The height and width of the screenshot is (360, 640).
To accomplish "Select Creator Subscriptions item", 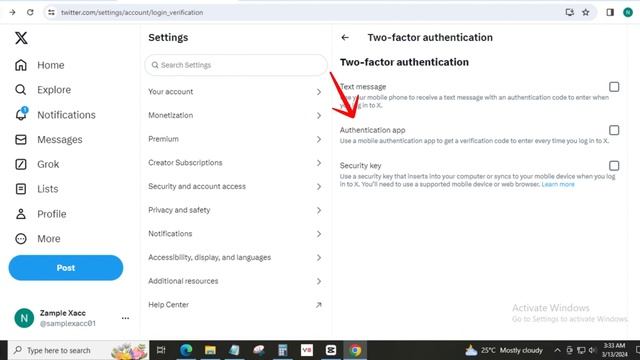I will point(236,163).
